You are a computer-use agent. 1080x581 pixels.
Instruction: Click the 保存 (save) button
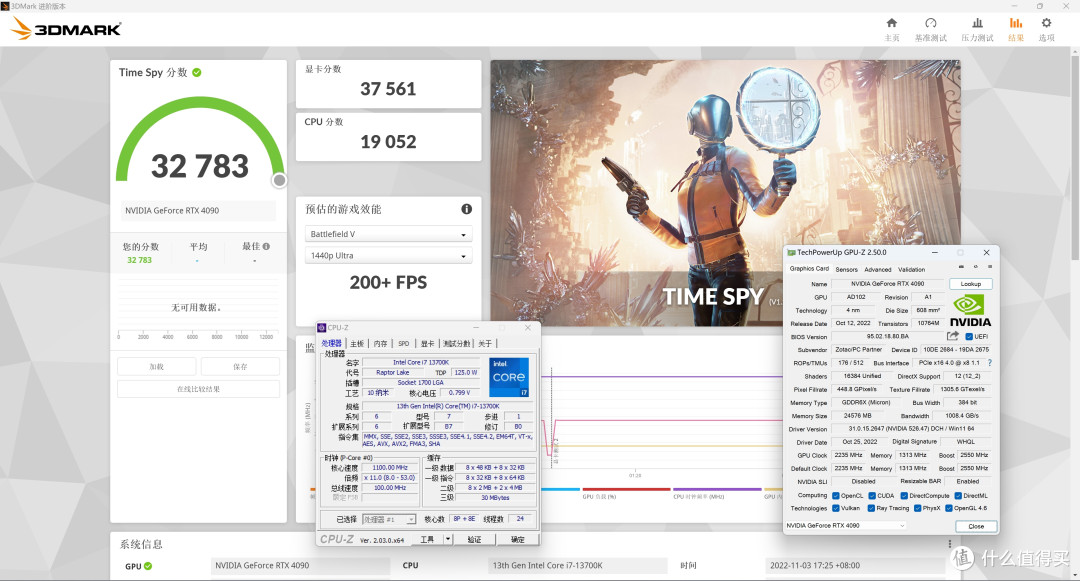tap(240, 366)
